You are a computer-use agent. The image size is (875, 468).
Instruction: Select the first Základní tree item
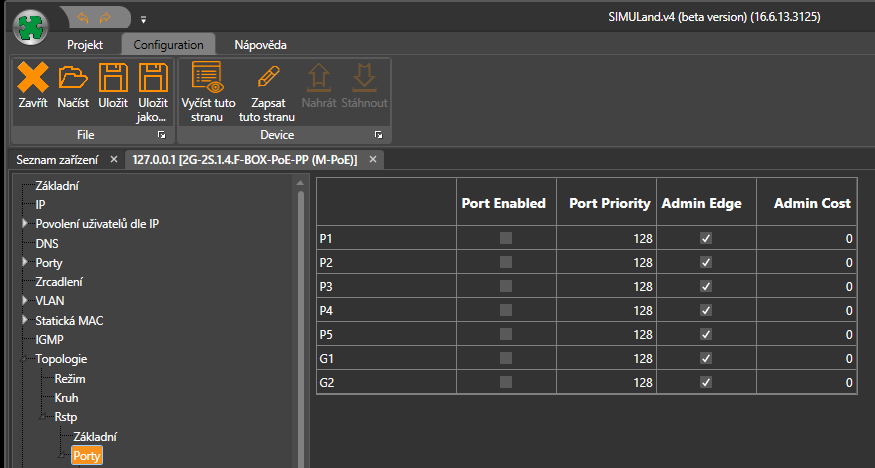[57, 186]
